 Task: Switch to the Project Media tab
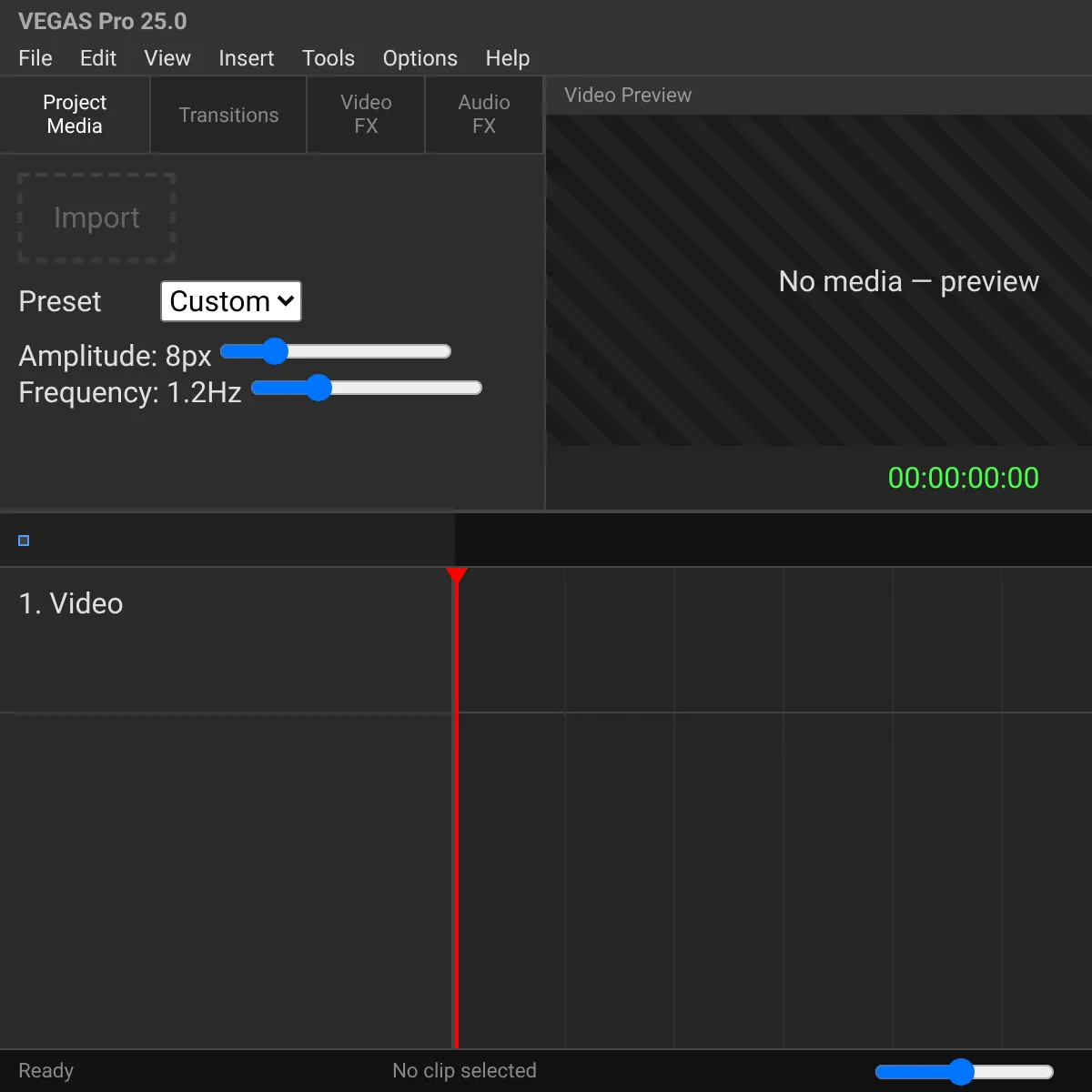(75, 115)
